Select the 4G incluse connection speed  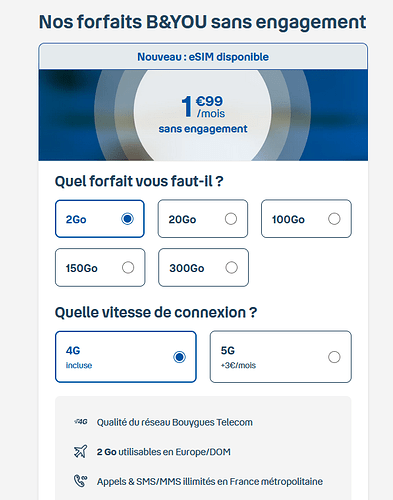click(126, 357)
